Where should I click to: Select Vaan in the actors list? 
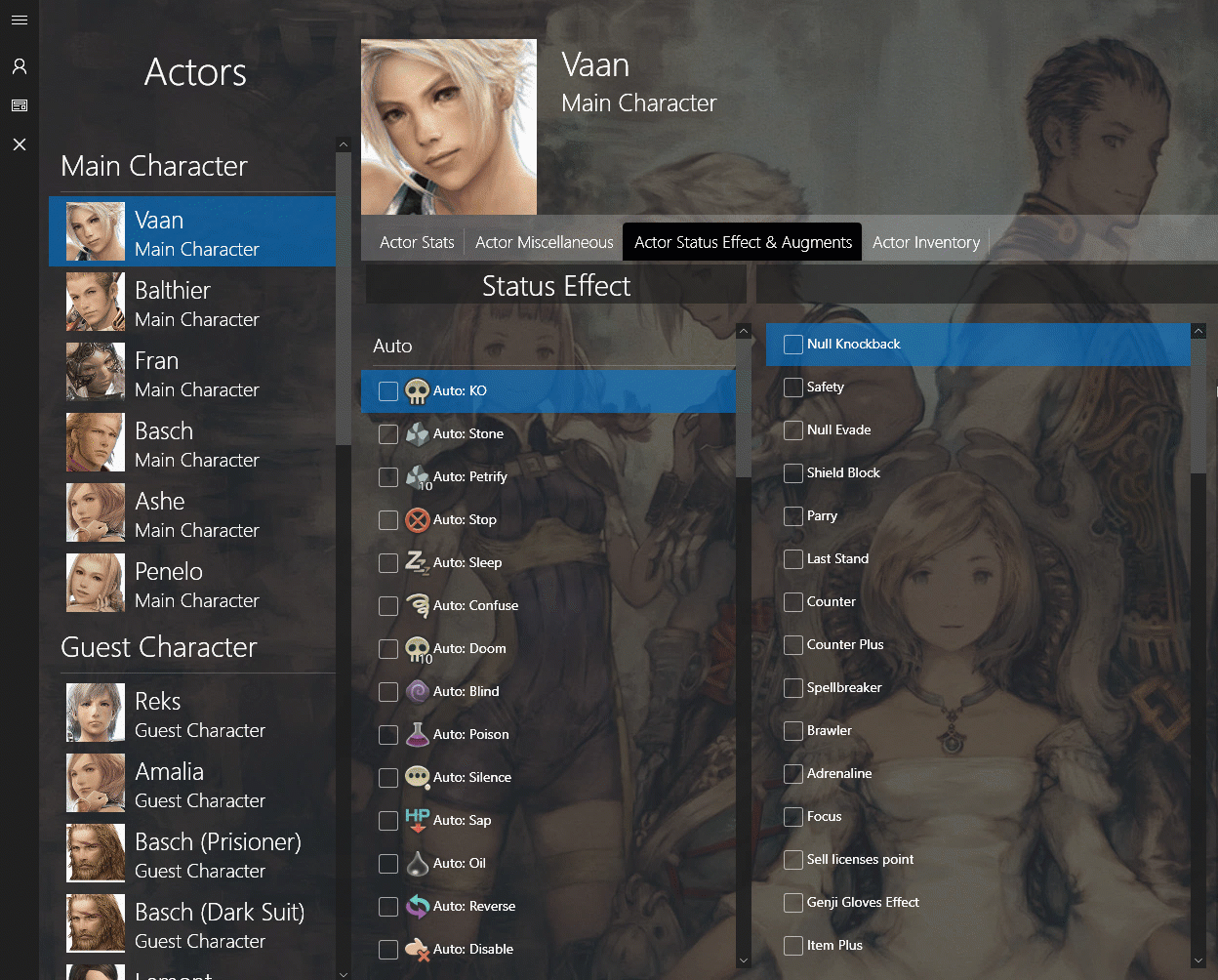[x=192, y=232]
